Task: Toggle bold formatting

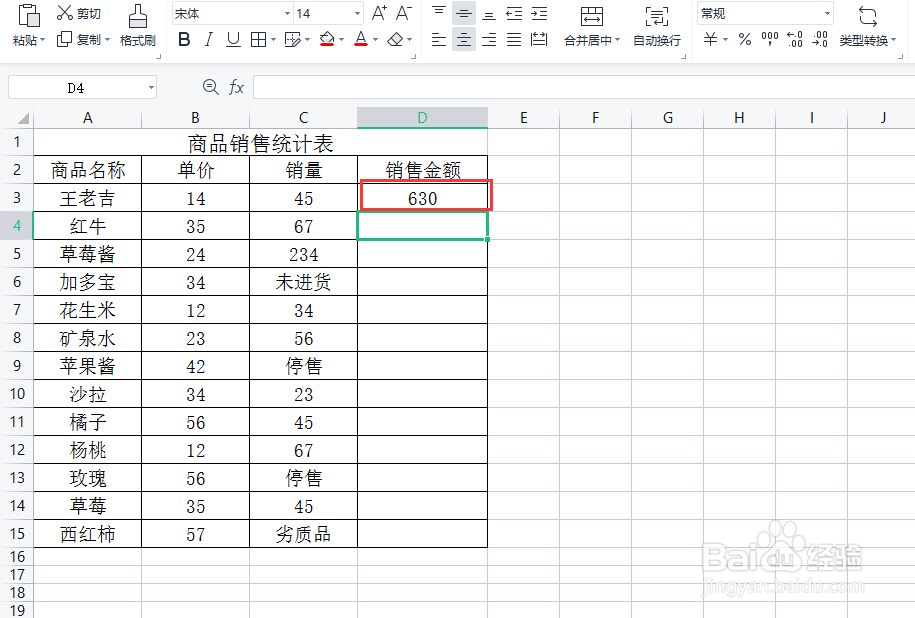Action: [x=183, y=38]
